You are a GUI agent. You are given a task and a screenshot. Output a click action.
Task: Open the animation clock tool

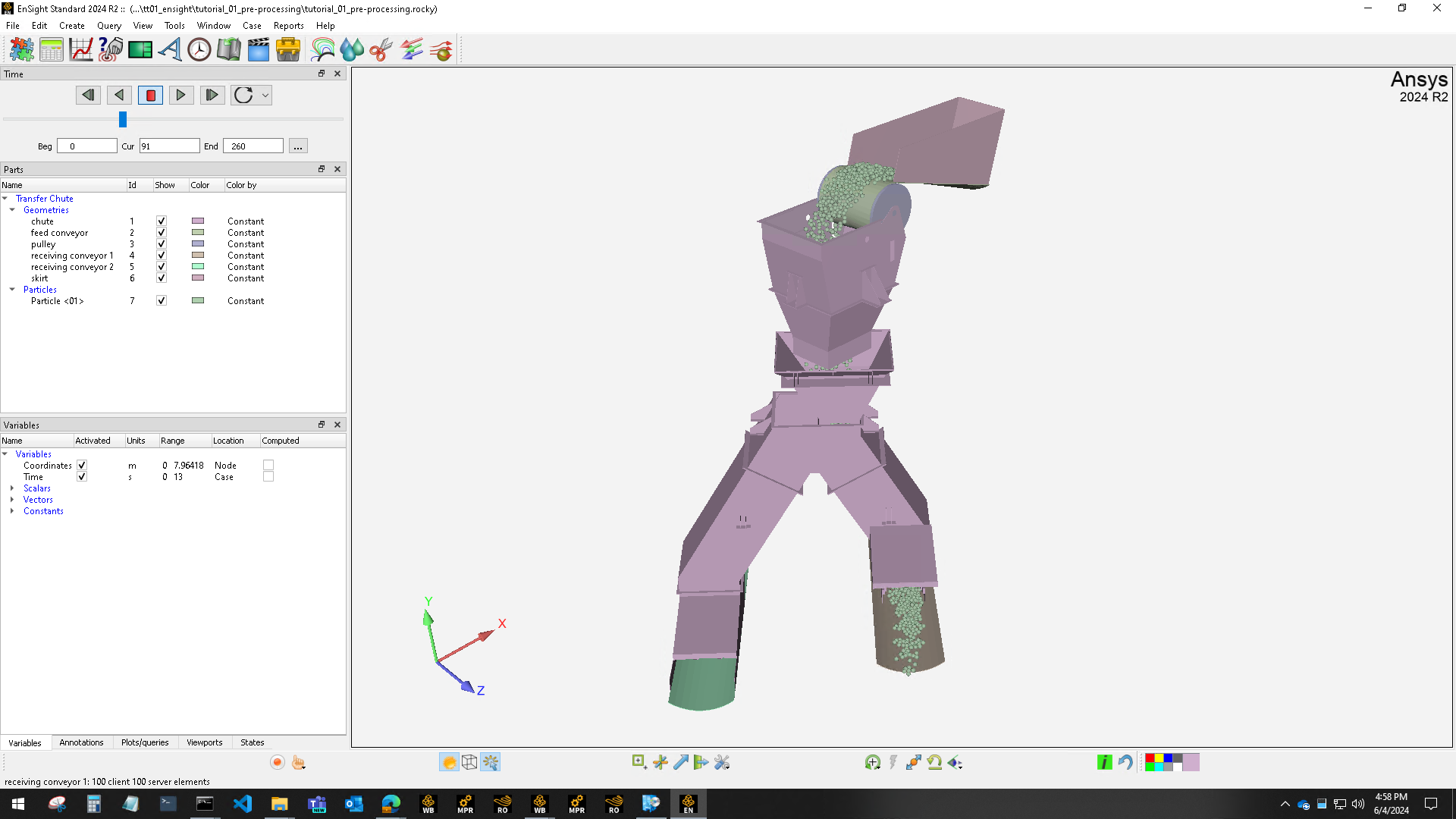[x=199, y=49]
